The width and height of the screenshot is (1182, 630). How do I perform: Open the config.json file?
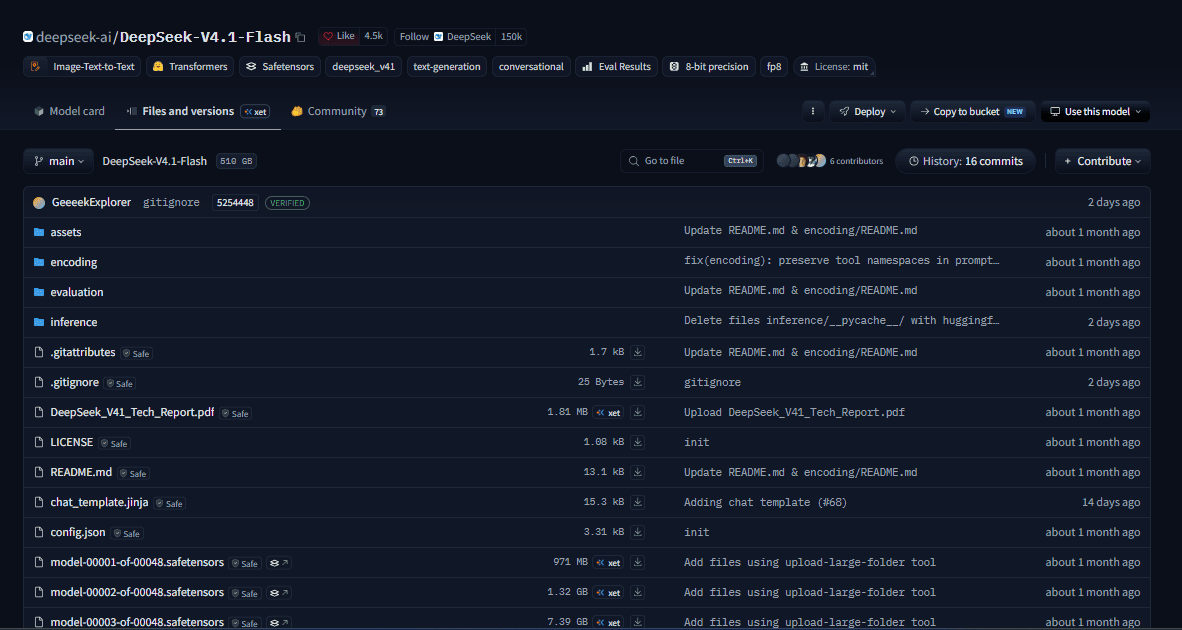pos(78,532)
